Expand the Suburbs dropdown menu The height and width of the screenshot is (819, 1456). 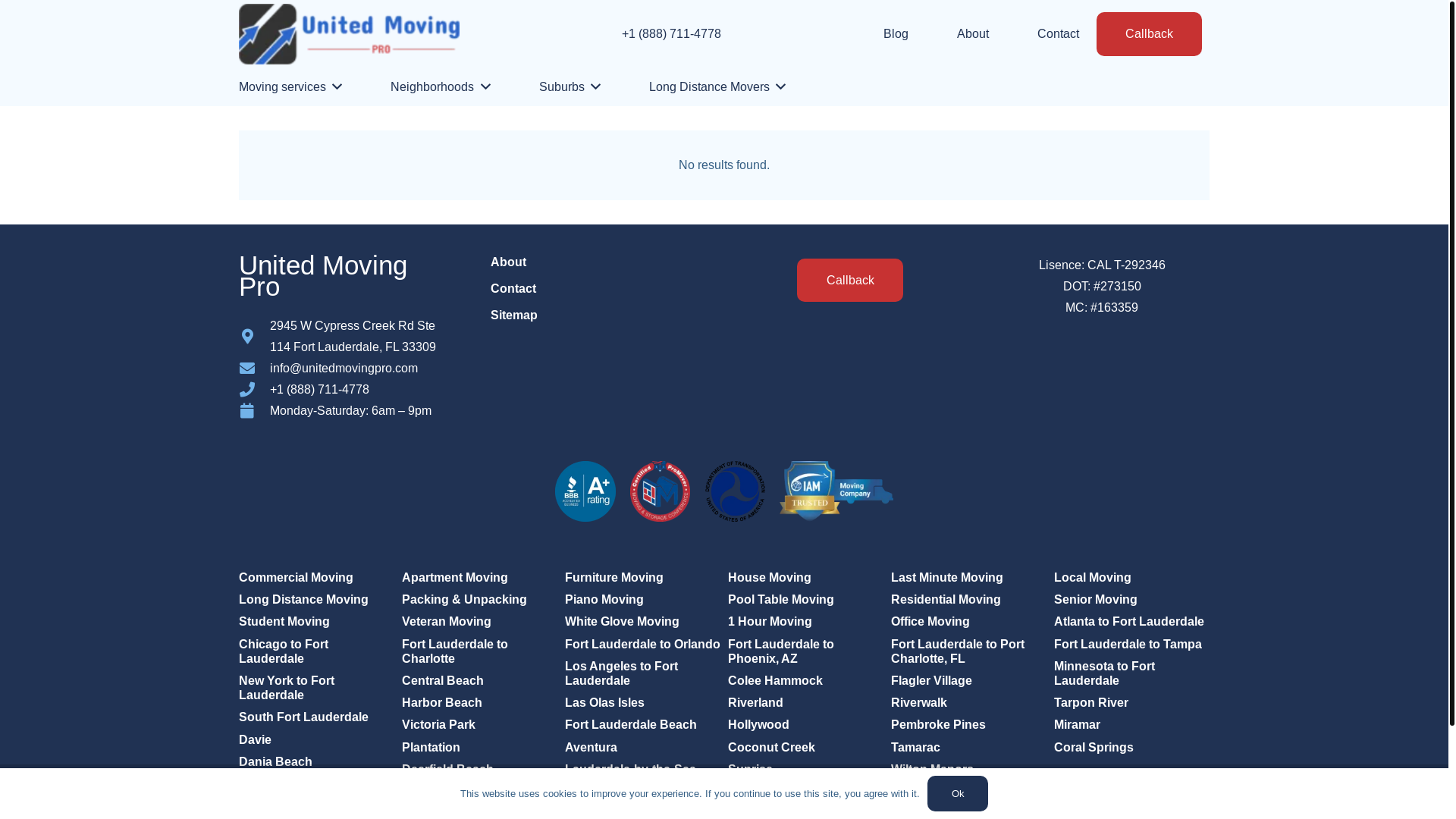coord(570,87)
